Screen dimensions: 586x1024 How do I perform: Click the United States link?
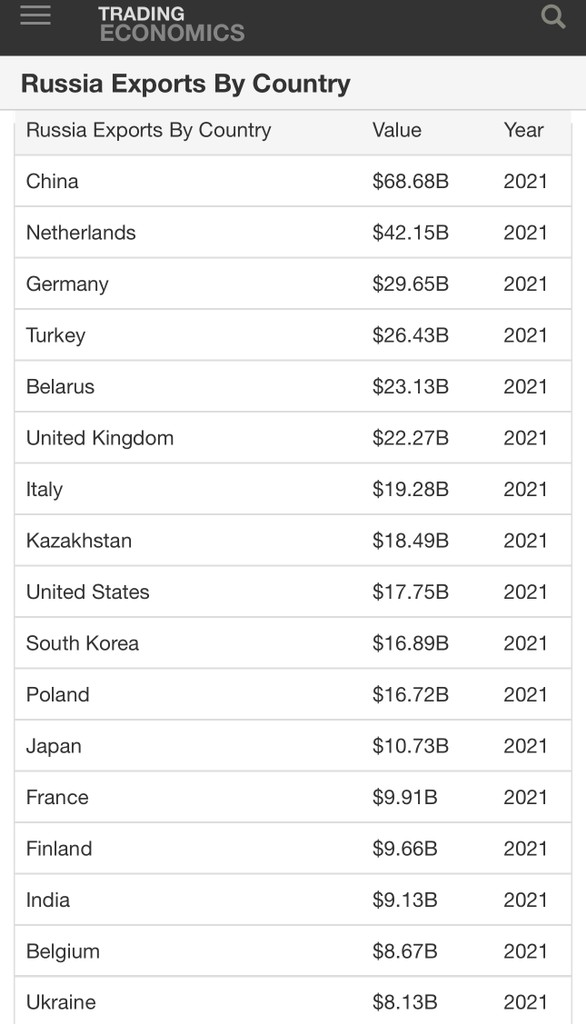click(x=88, y=592)
